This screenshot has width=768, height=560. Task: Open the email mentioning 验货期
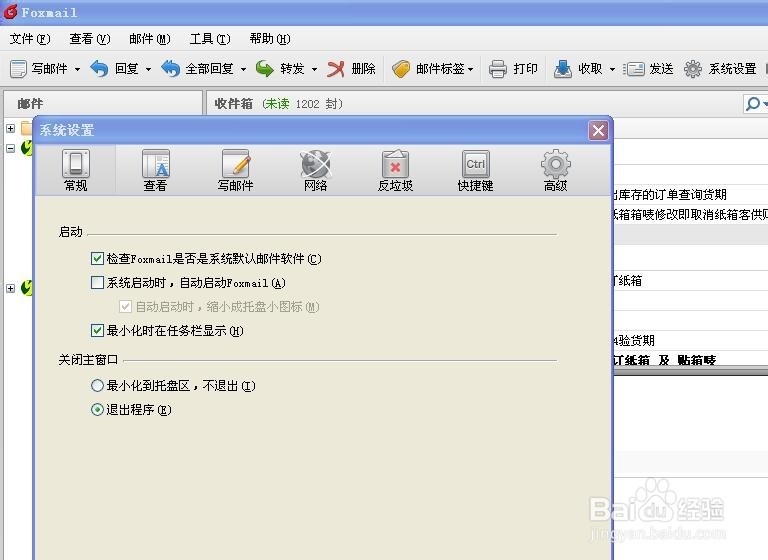point(691,340)
